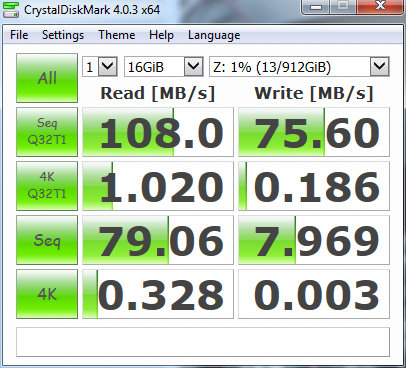Viewport: 406px width, 368px height.
Task: Open the test count dropdown
Action: [x=100, y=67]
